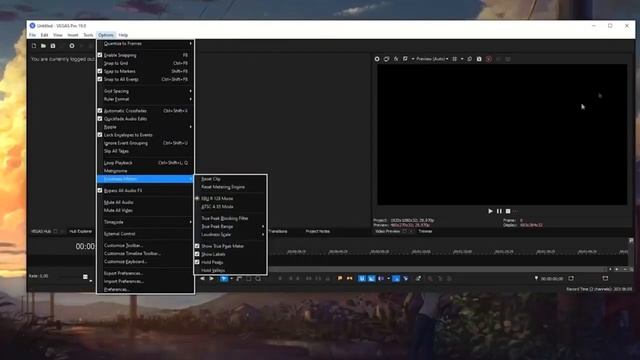Open Properties gear icon in main toolbar

[72, 46]
